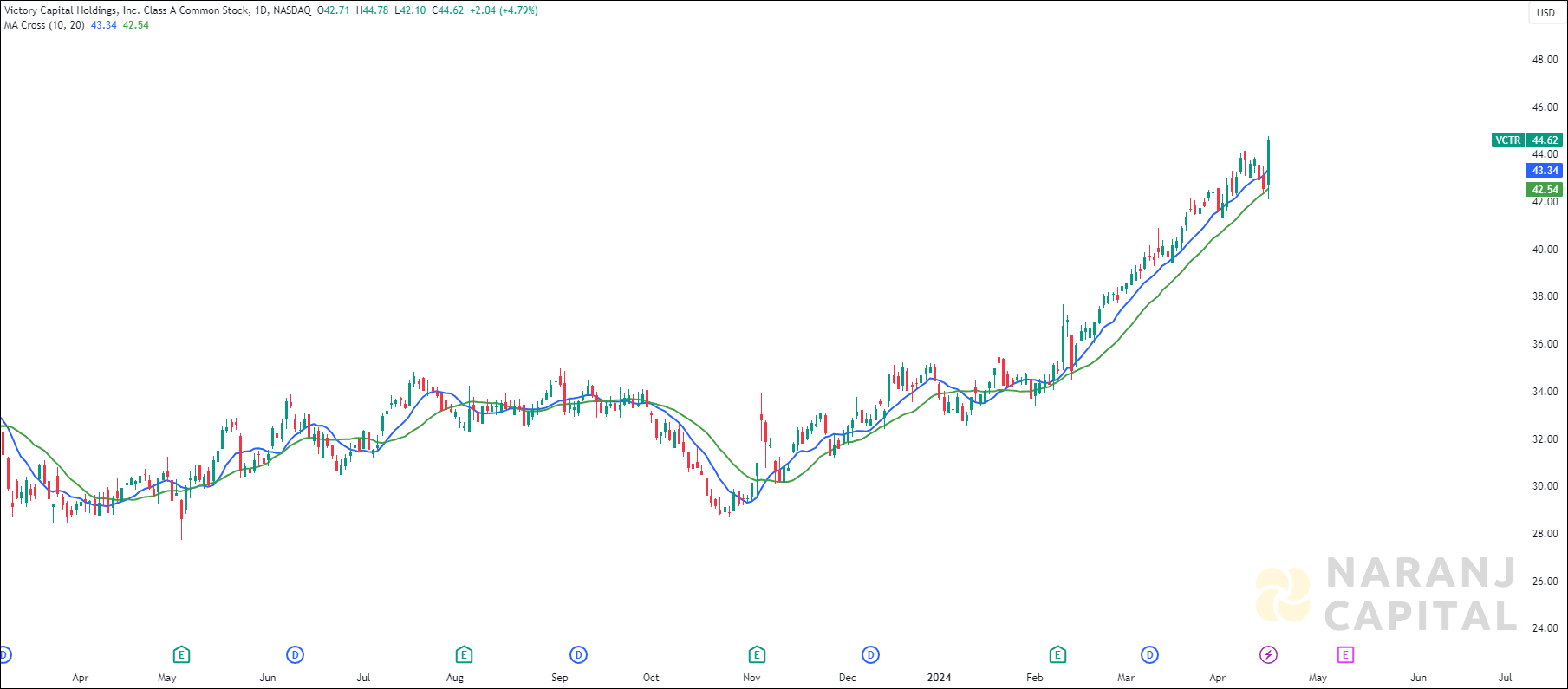Click the Jul label at far right of time axis
Viewport: 1568px width, 689px height.
pos(1506,678)
